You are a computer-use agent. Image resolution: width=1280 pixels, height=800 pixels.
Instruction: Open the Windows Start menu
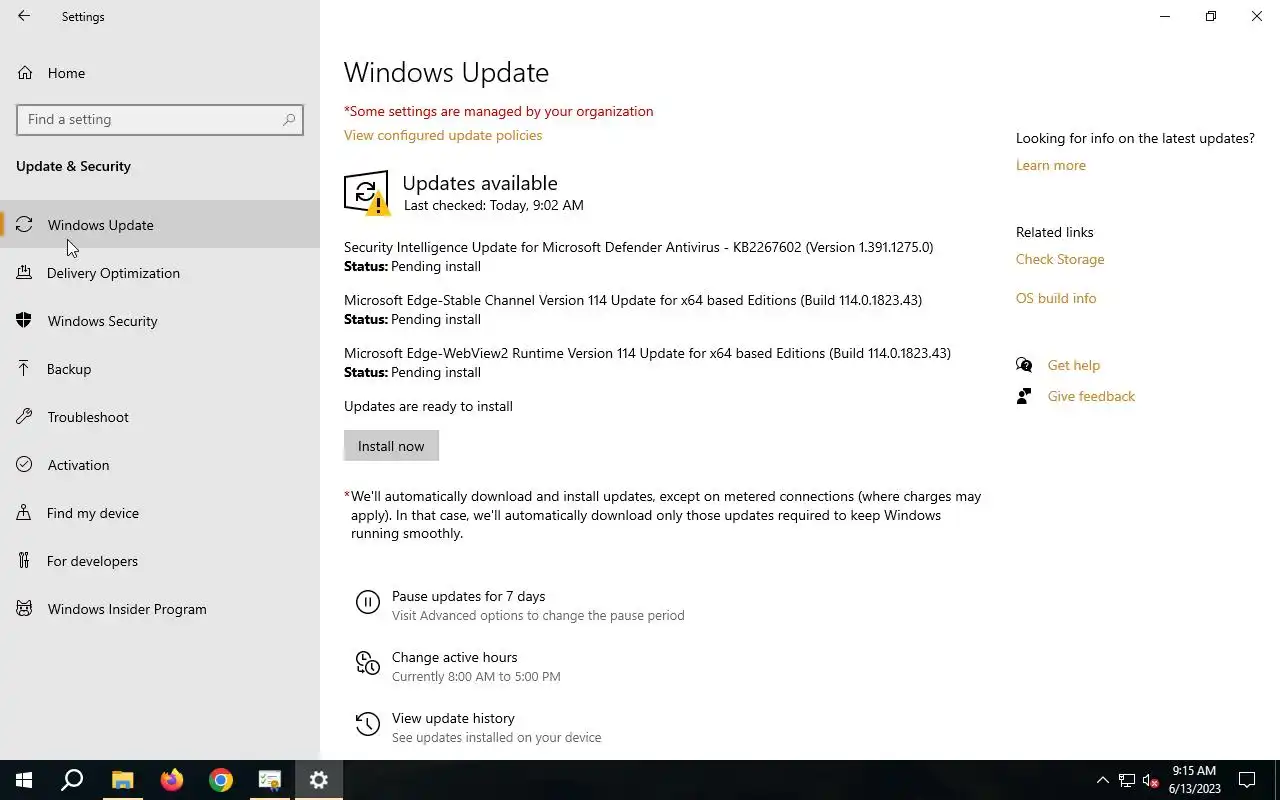[24, 780]
